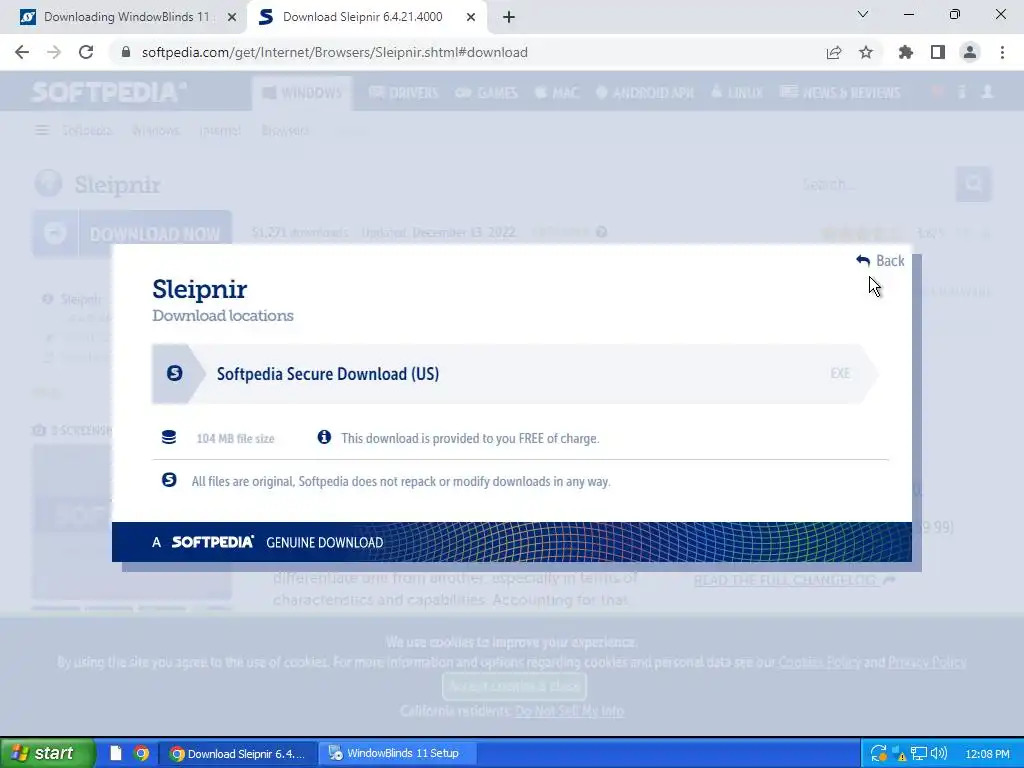1024x768 pixels.
Task: Click Do Not Sell My Info link
Action: point(569,711)
